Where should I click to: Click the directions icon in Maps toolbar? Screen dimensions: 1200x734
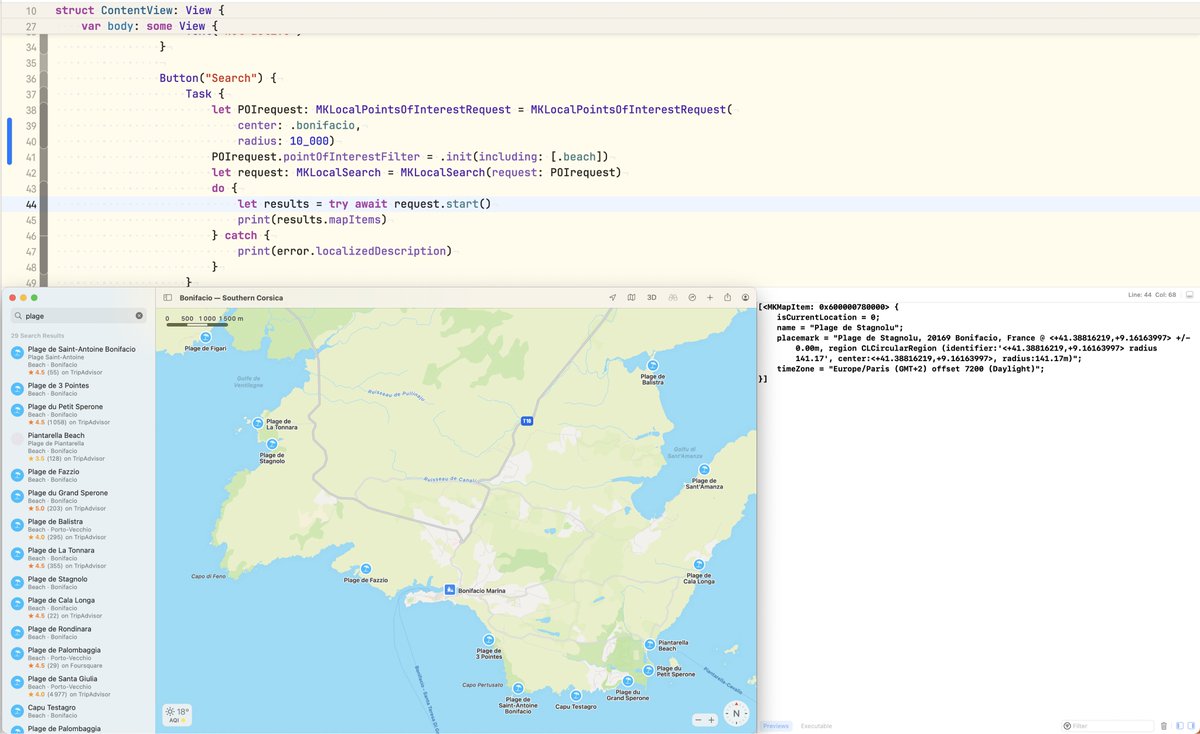693,297
